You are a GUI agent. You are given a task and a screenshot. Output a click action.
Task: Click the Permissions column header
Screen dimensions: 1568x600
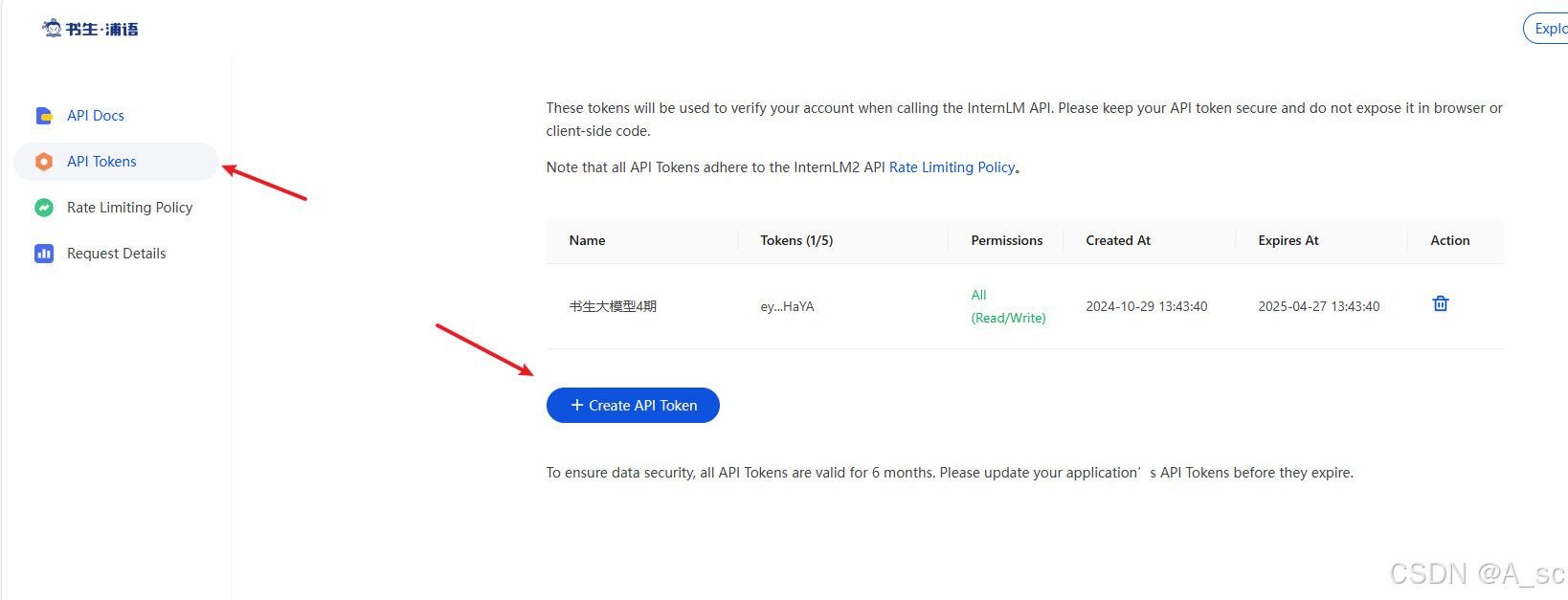pyautogui.click(x=1006, y=240)
